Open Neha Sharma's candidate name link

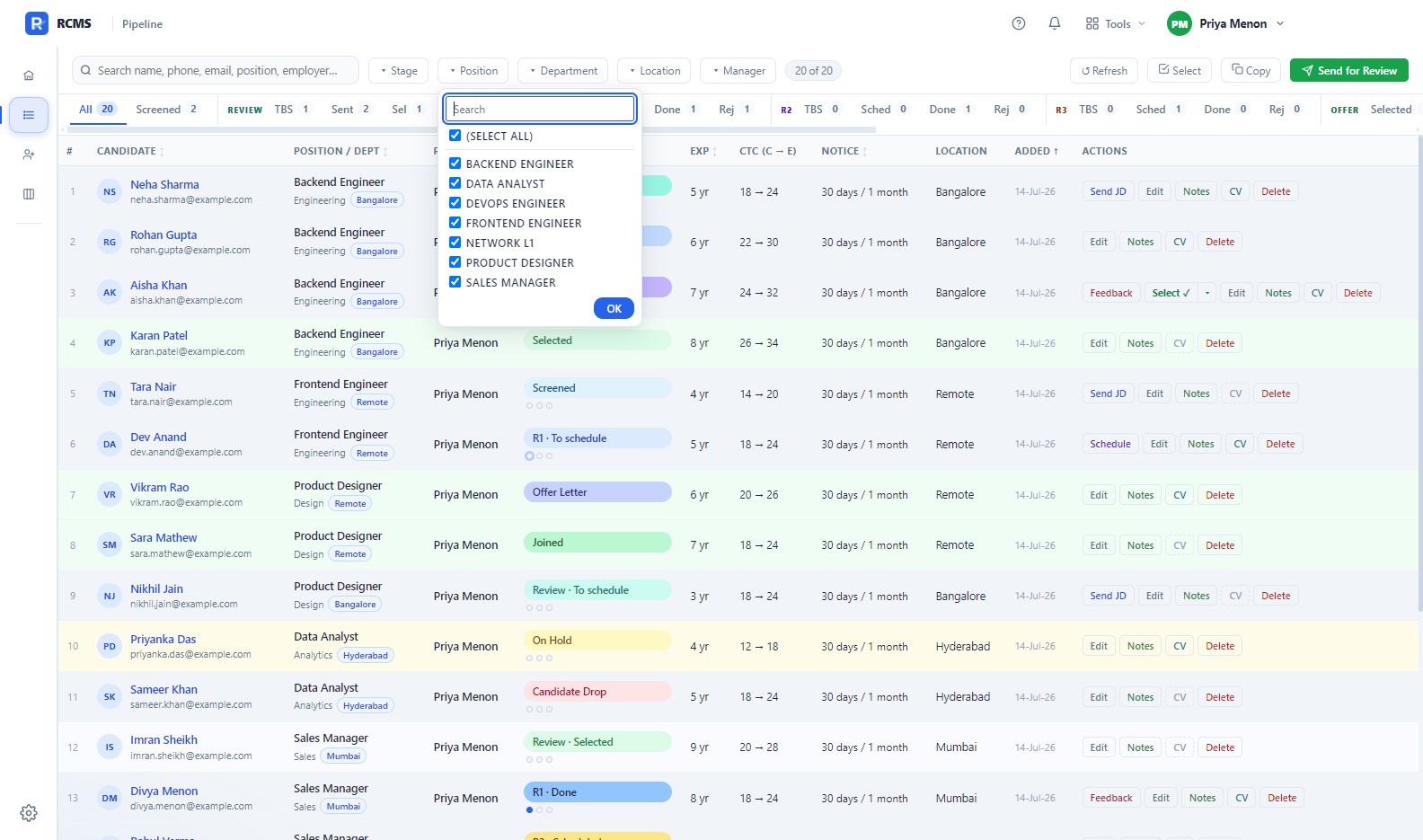pyautogui.click(x=164, y=184)
